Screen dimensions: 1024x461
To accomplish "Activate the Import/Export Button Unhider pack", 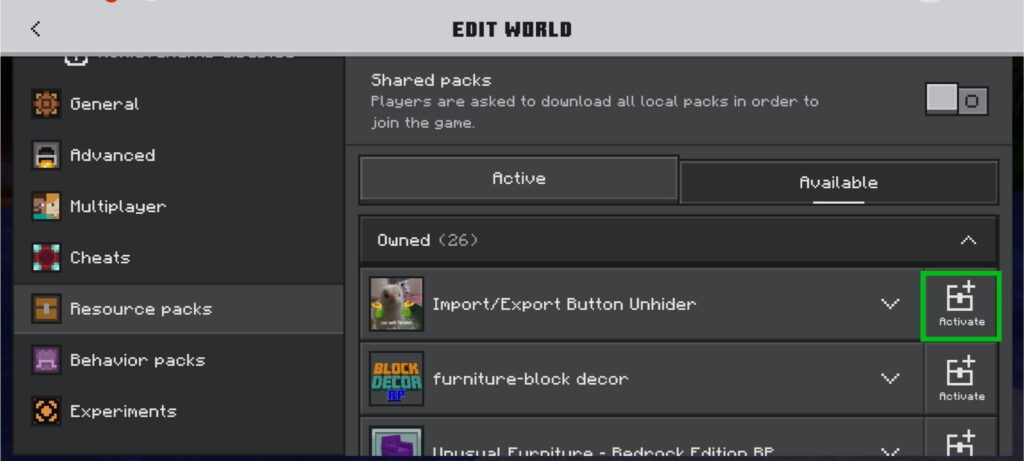I will click(961, 306).
